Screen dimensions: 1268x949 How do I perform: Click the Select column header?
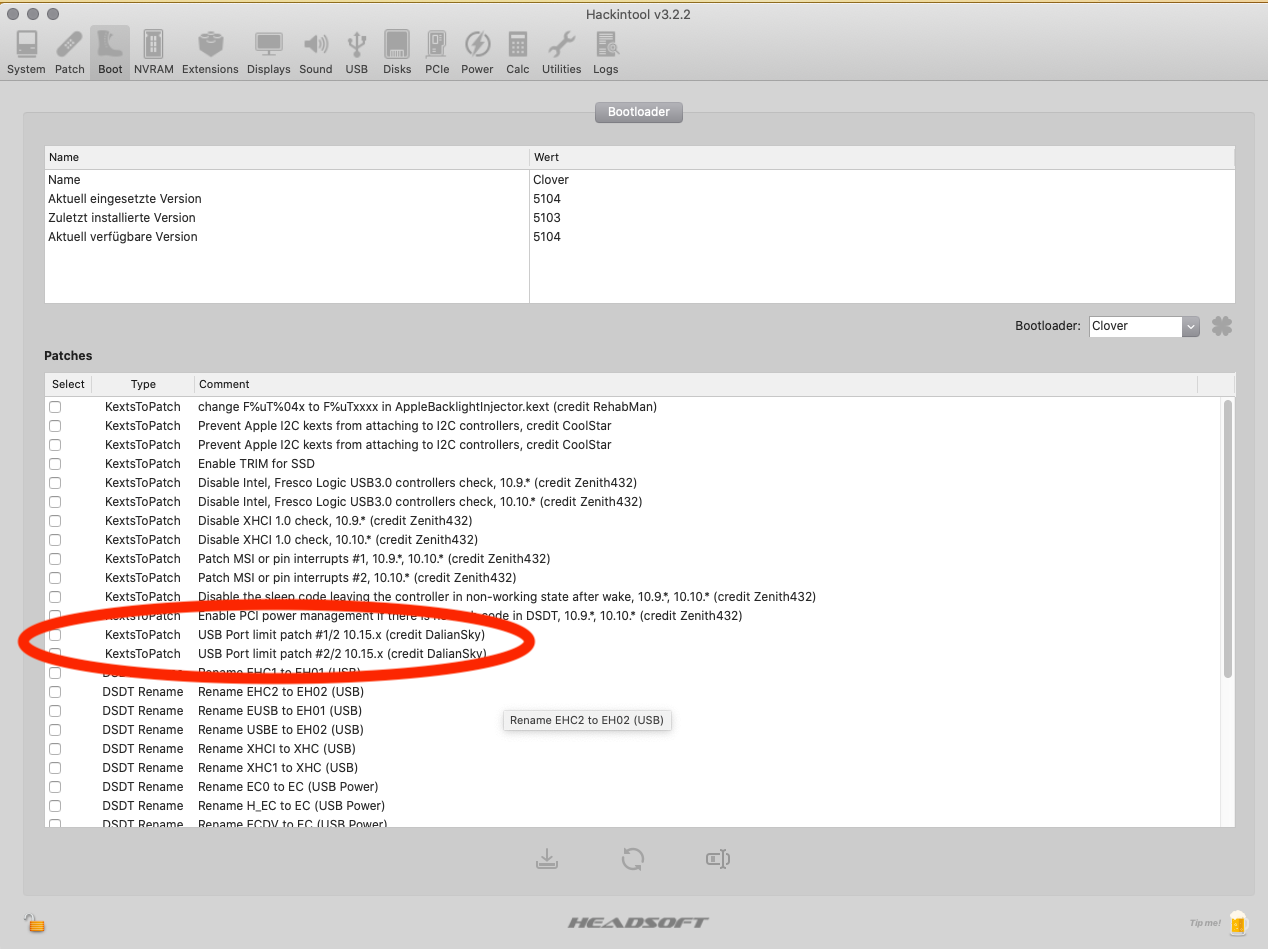(x=69, y=384)
